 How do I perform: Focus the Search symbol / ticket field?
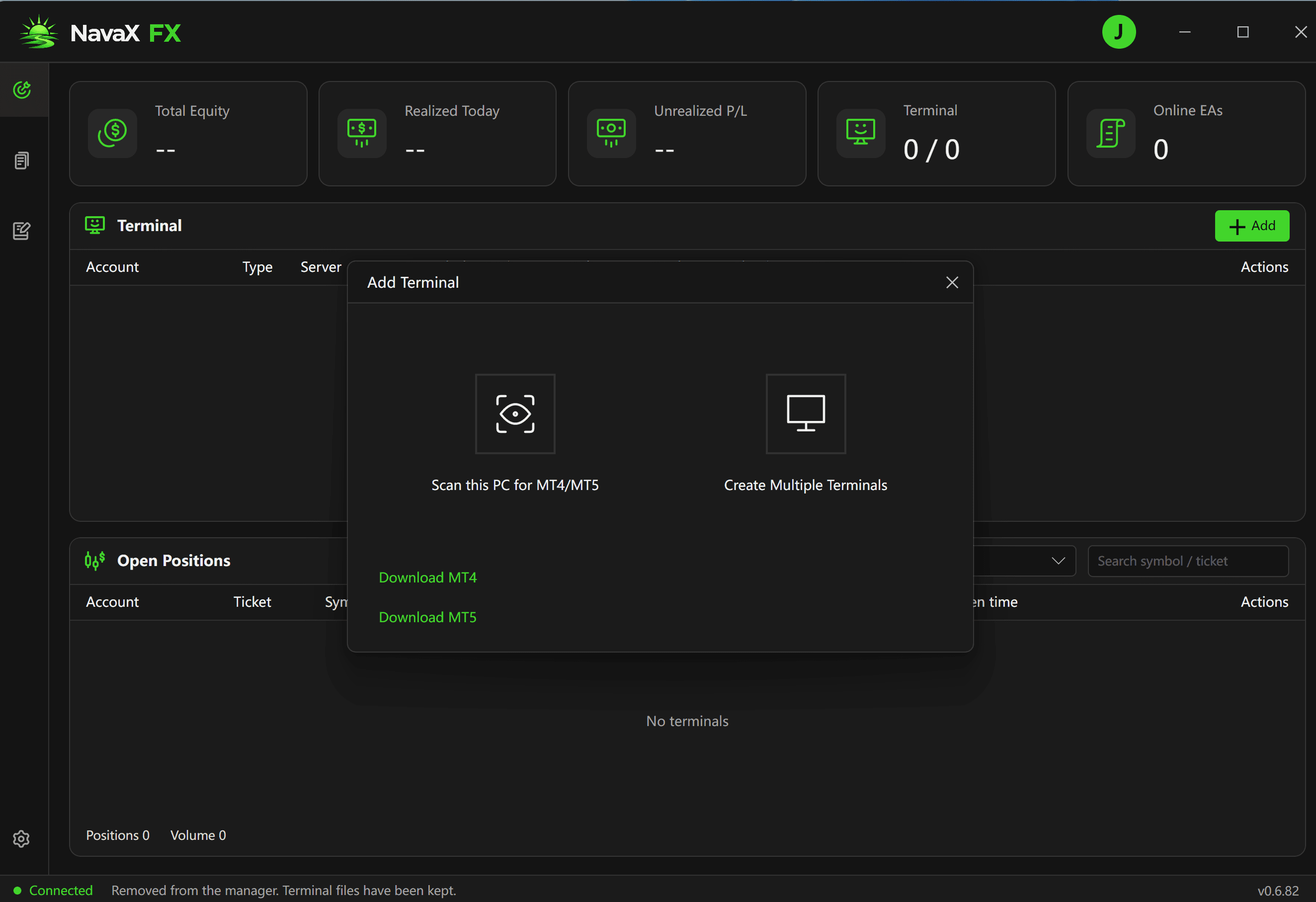1188,561
